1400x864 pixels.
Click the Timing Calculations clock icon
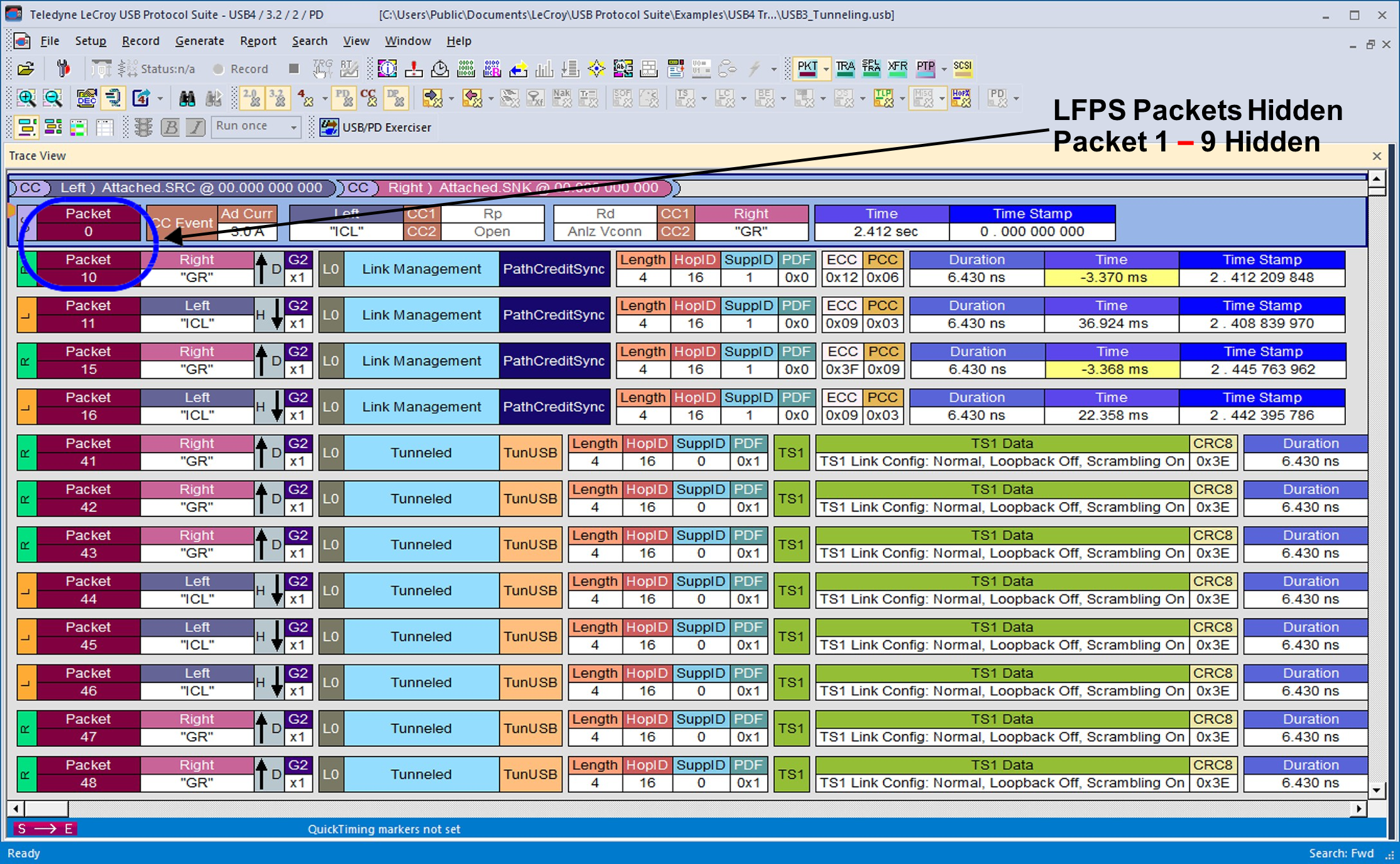(x=440, y=68)
